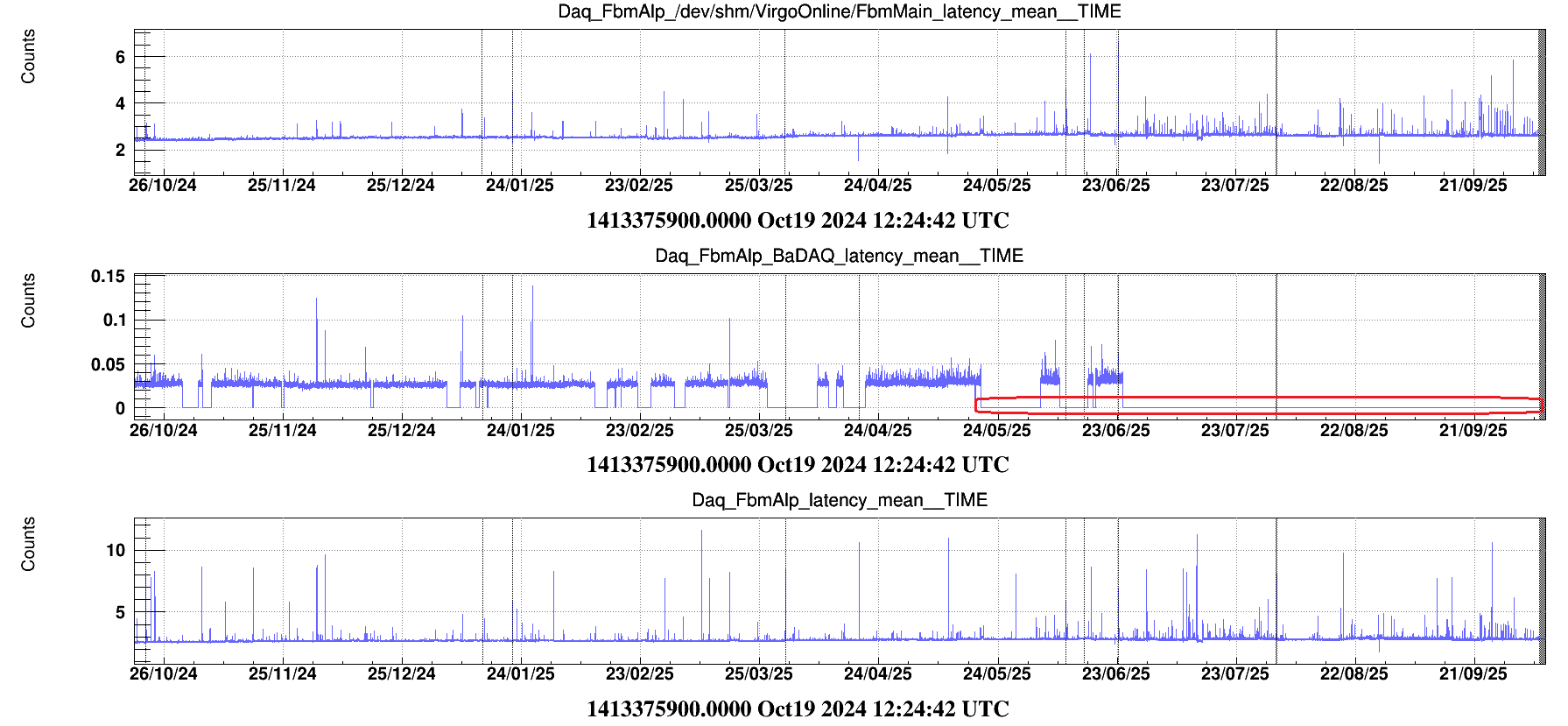Click the 10 y-axis value on bottom plot
The image size is (1568, 726).
(x=116, y=551)
